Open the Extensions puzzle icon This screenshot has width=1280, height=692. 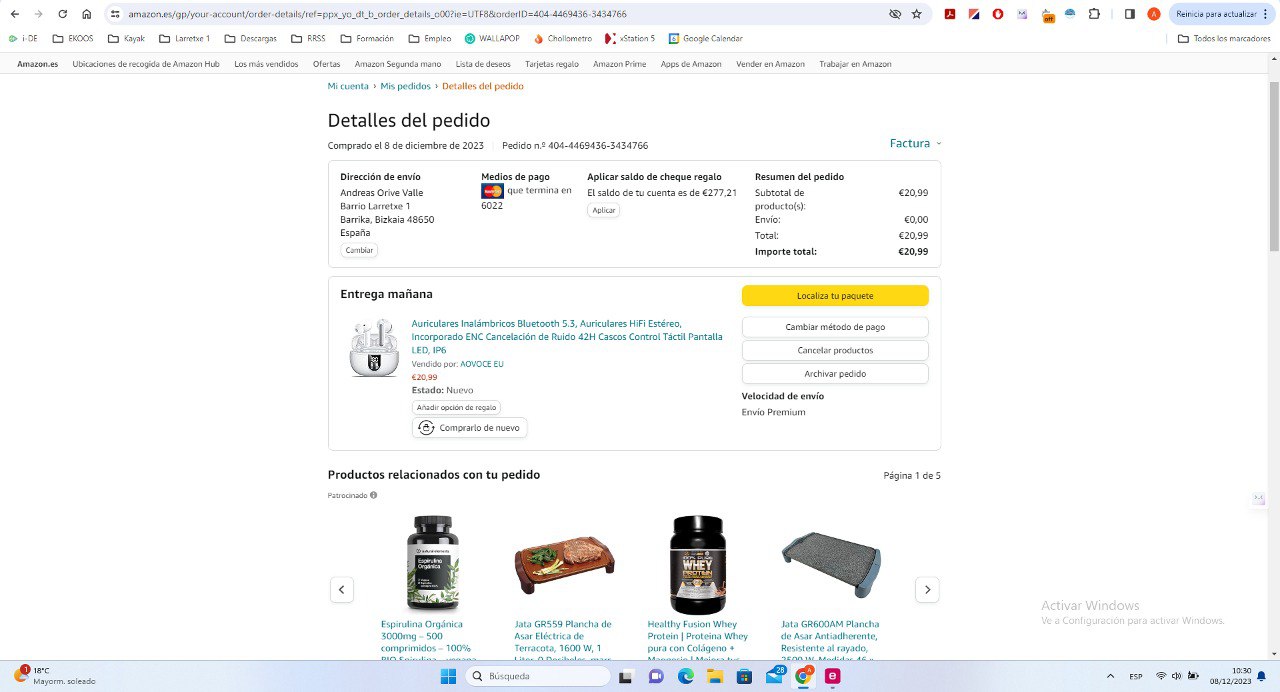click(x=1094, y=14)
